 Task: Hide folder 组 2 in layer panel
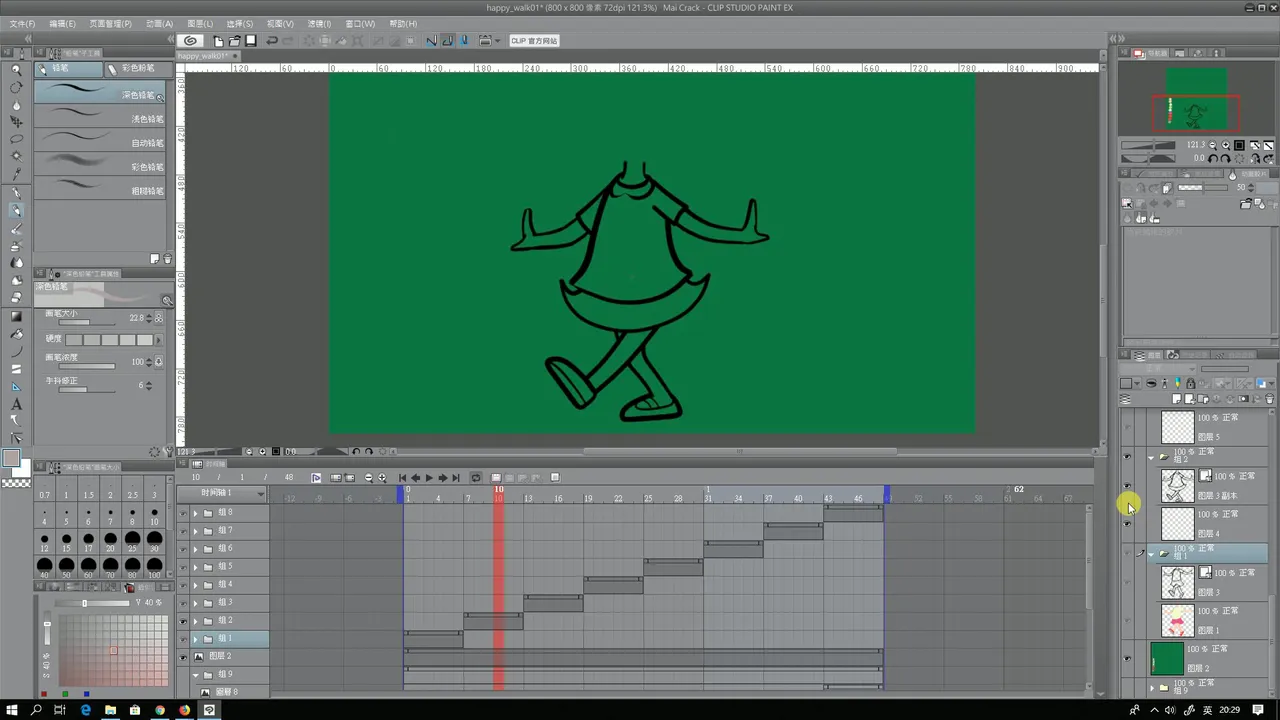click(x=1128, y=457)
